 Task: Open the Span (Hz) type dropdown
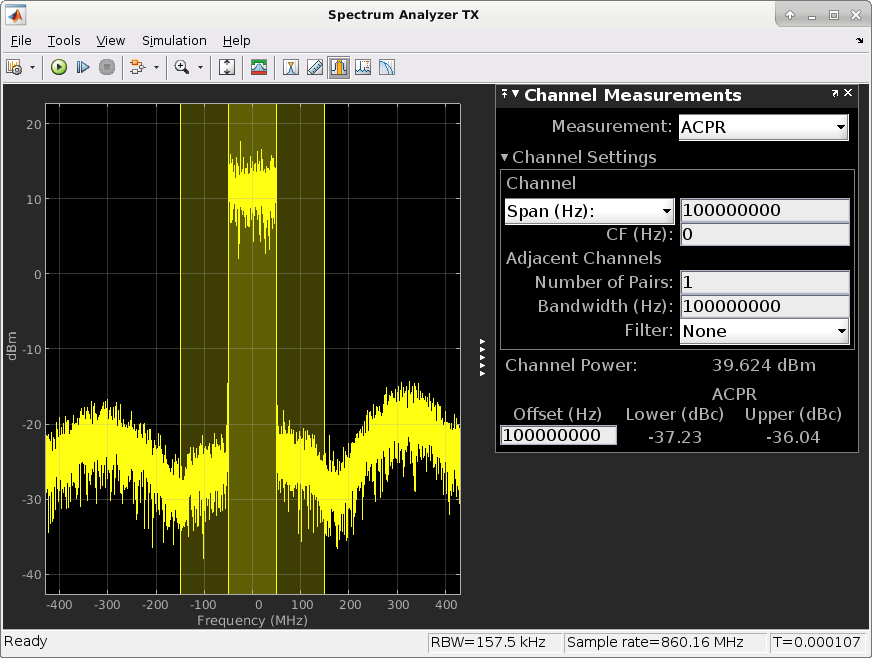pos(589,211)
